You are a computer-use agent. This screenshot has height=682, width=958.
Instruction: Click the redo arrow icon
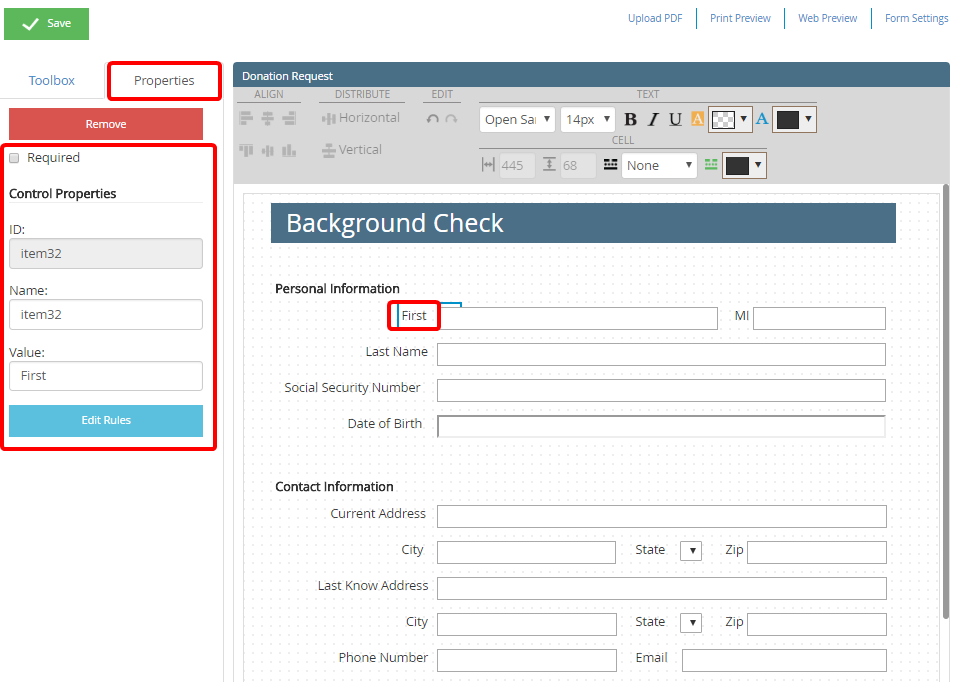click(451, 119)
